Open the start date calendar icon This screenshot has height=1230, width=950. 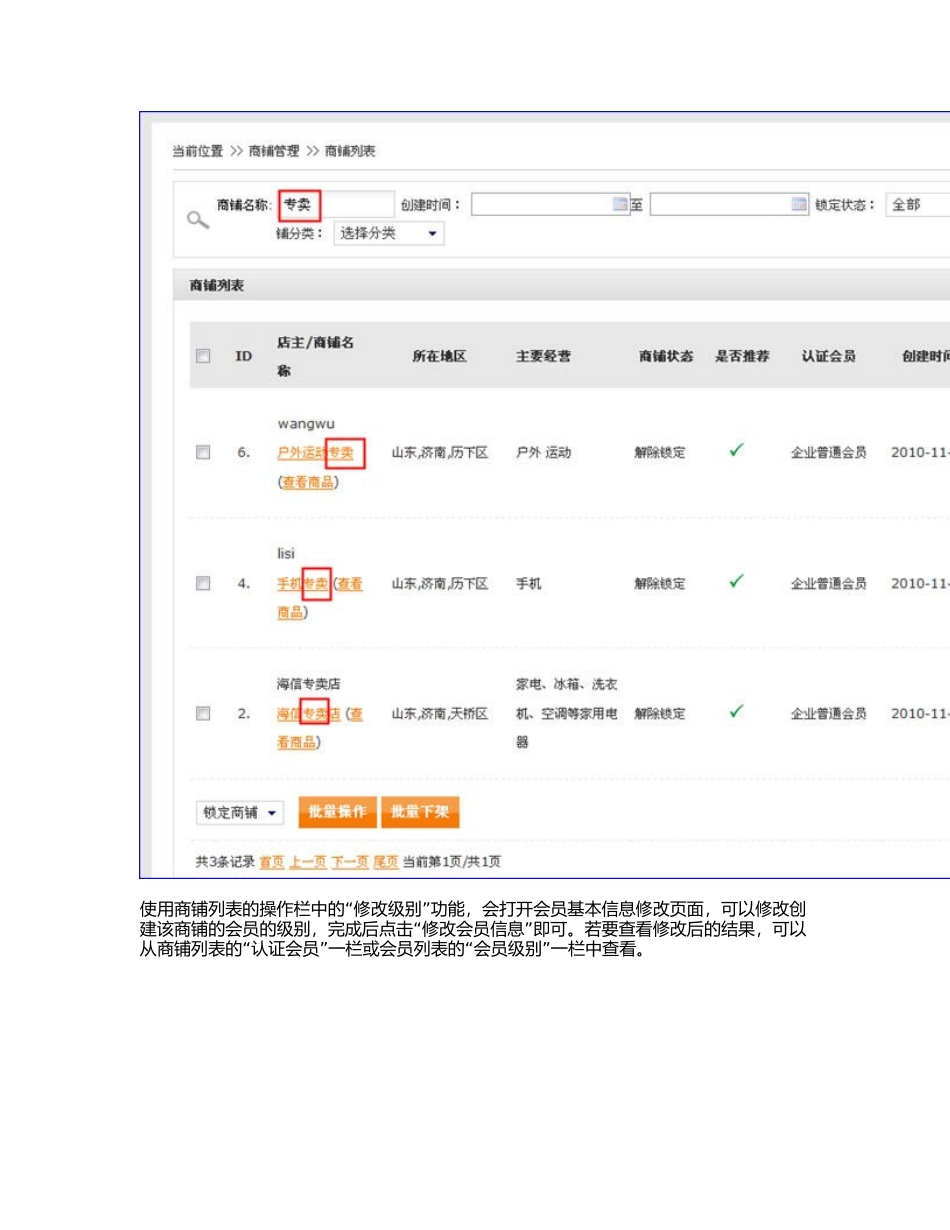coord(620,205)
